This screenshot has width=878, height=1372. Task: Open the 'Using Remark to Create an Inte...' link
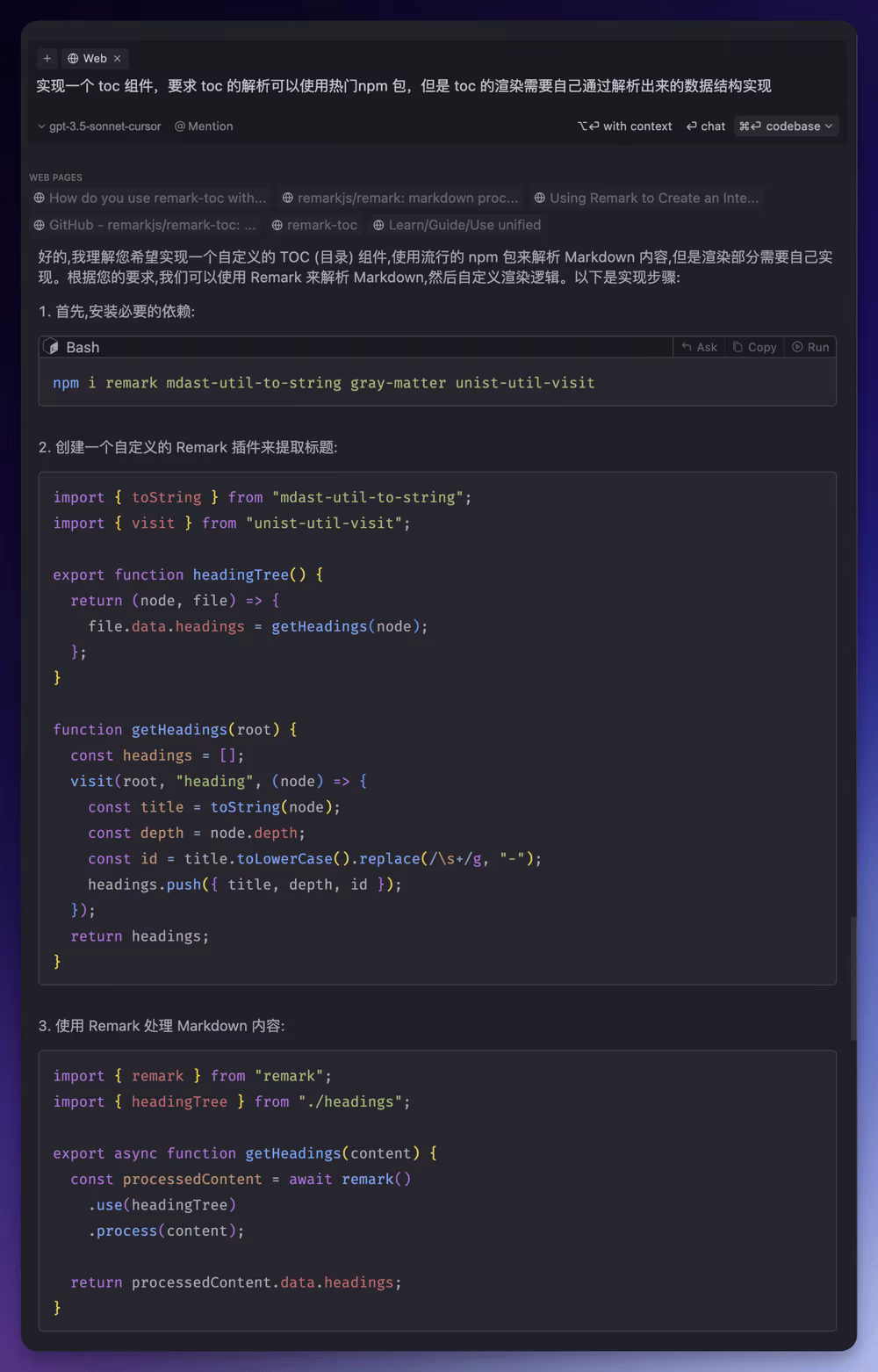coord(647,199)
